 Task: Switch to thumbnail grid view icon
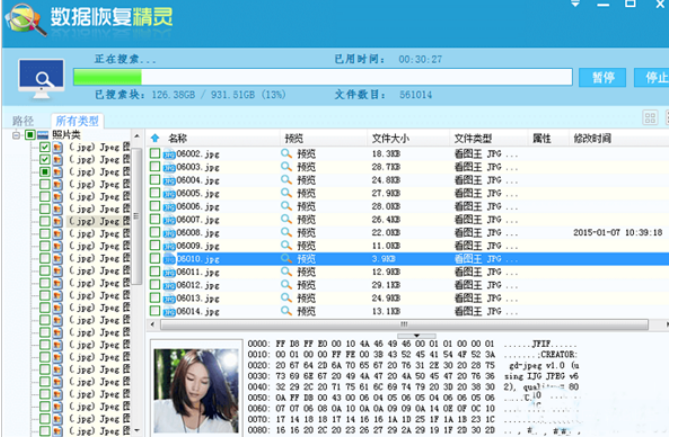[x=650, y=118]
